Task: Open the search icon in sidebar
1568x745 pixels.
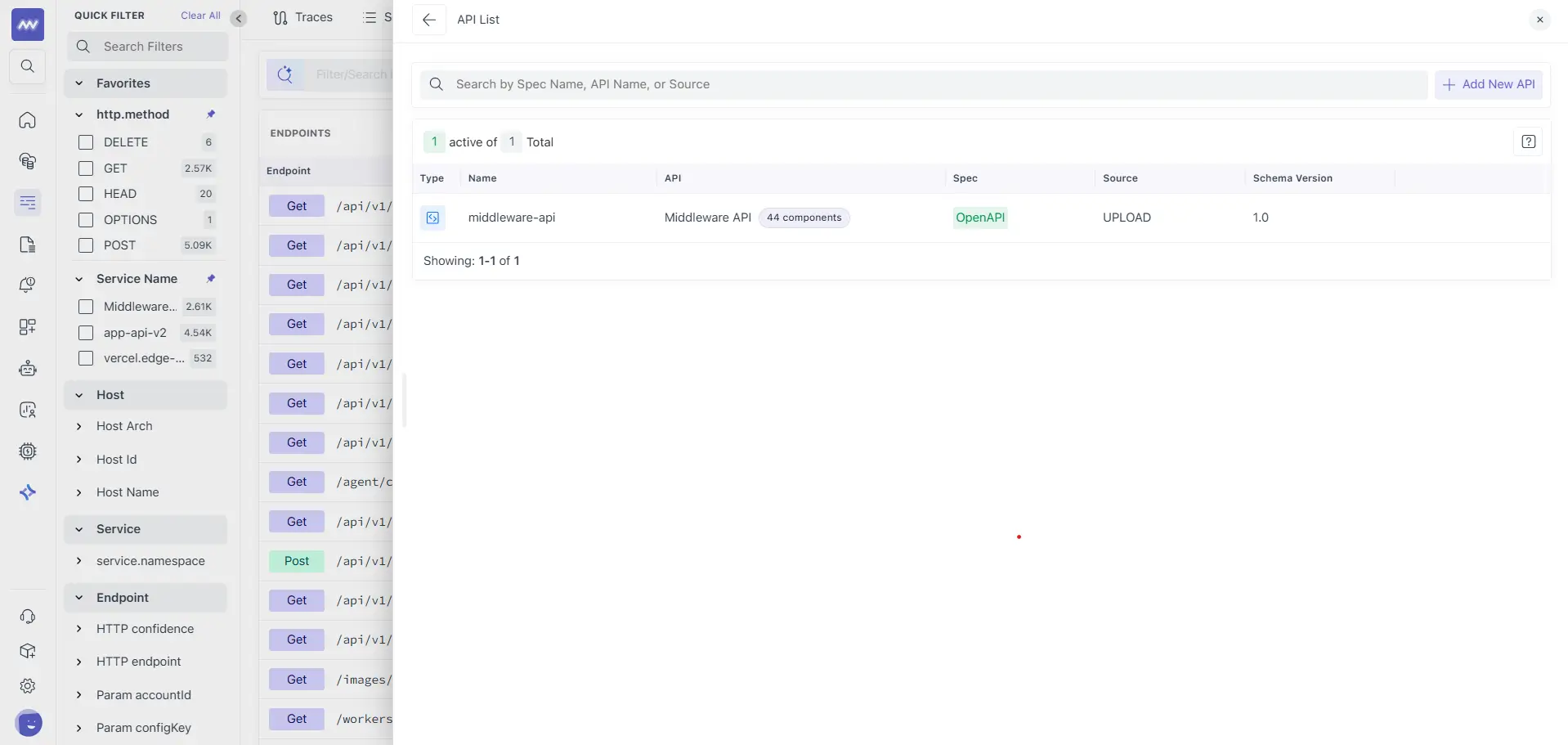Action: [x=27, y=66]
